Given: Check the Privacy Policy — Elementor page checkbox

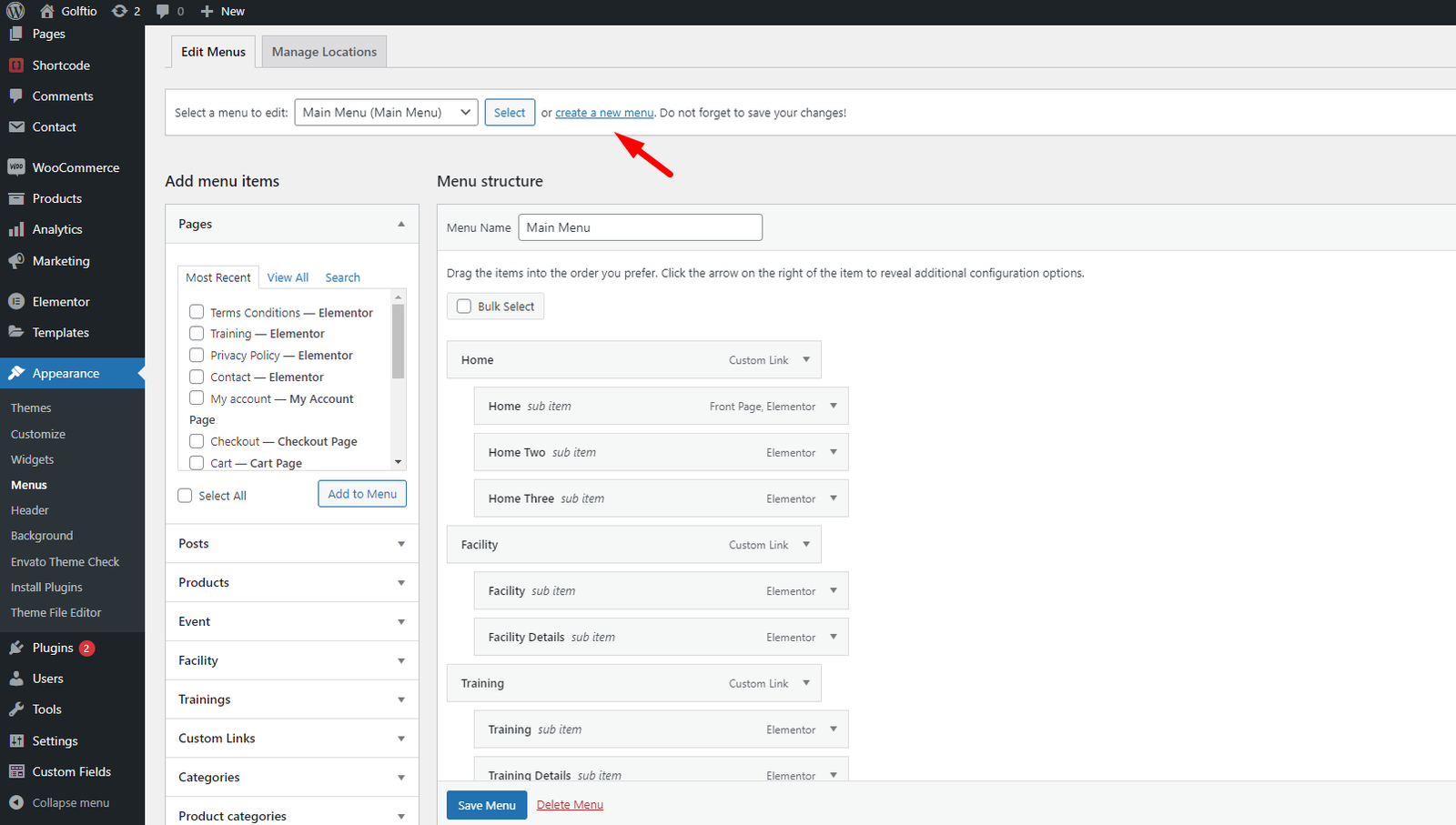Looking at the screenshot, I should (197, 355).
